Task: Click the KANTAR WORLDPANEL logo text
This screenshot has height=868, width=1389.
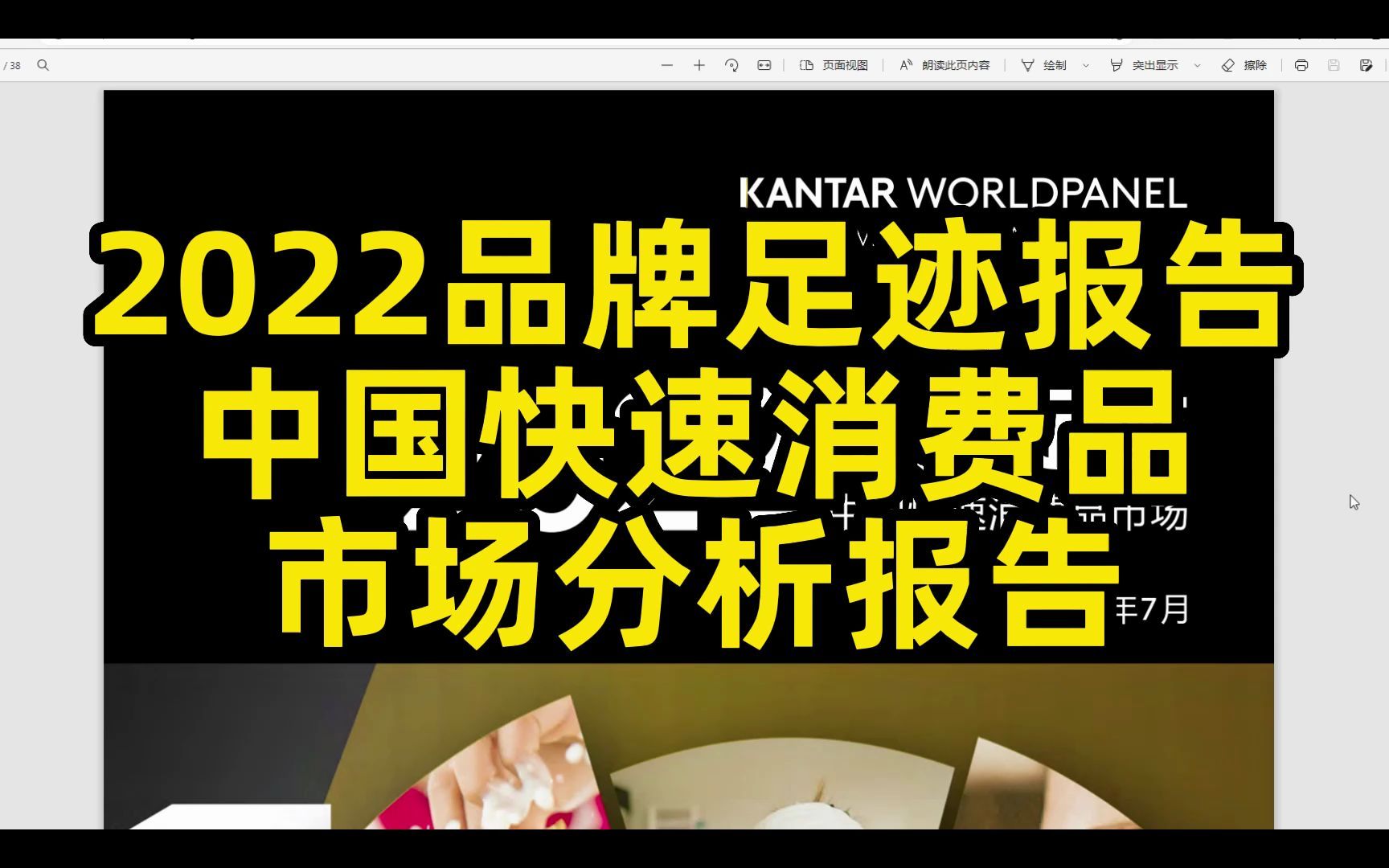Action: [963, 194]
